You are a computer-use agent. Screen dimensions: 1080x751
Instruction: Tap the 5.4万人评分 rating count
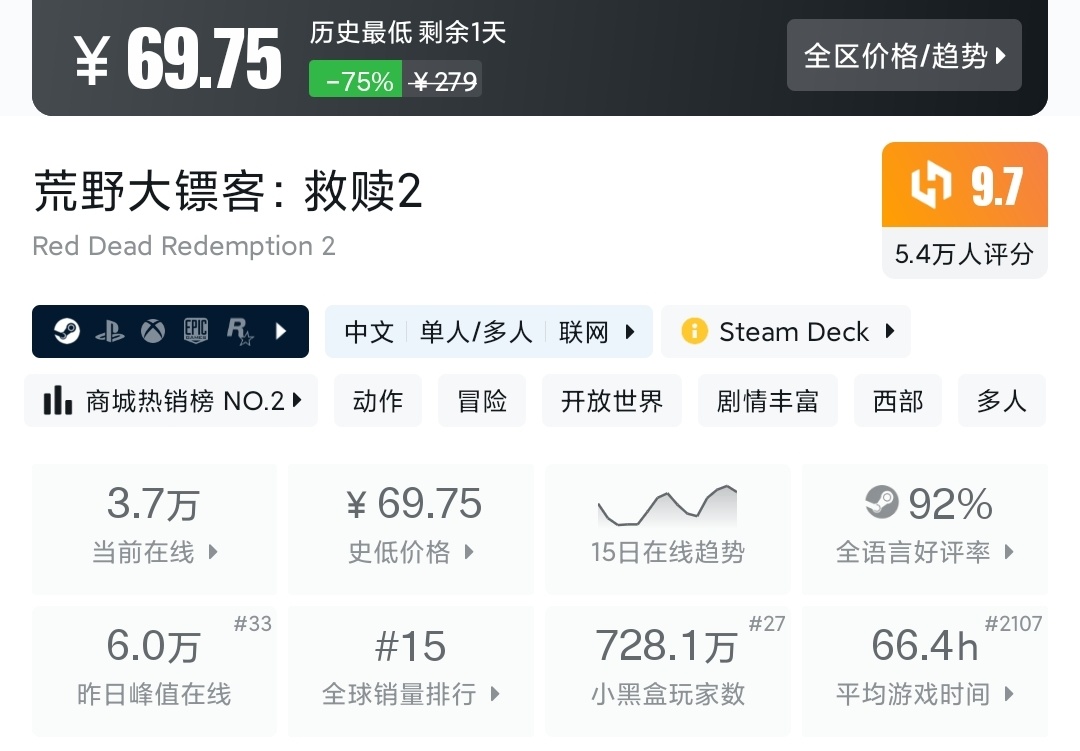pos(964,254)
